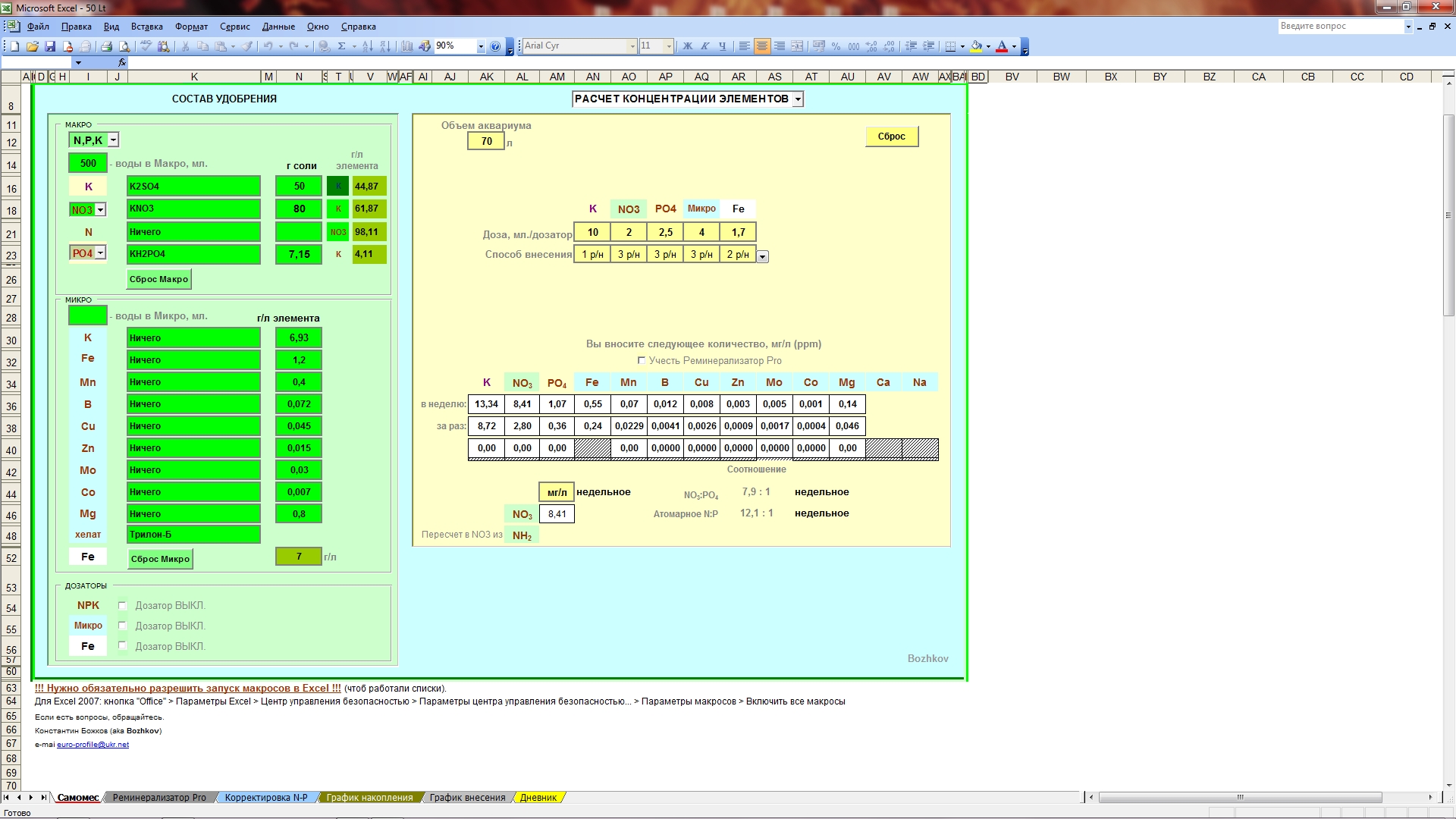
Task: Click the center alignment icon
Action: (762, 46)
